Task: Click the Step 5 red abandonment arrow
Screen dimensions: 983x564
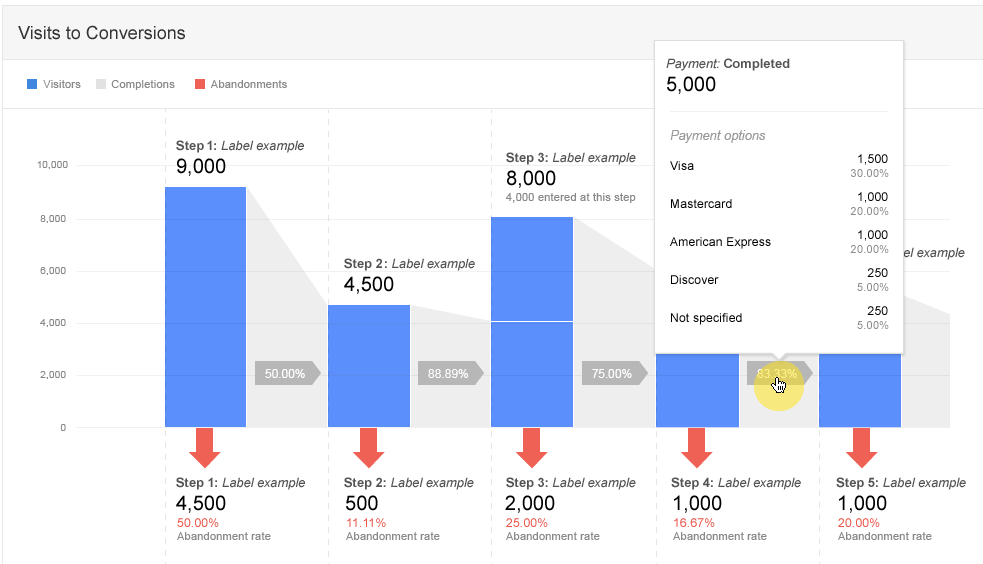Action: point(861,447)
